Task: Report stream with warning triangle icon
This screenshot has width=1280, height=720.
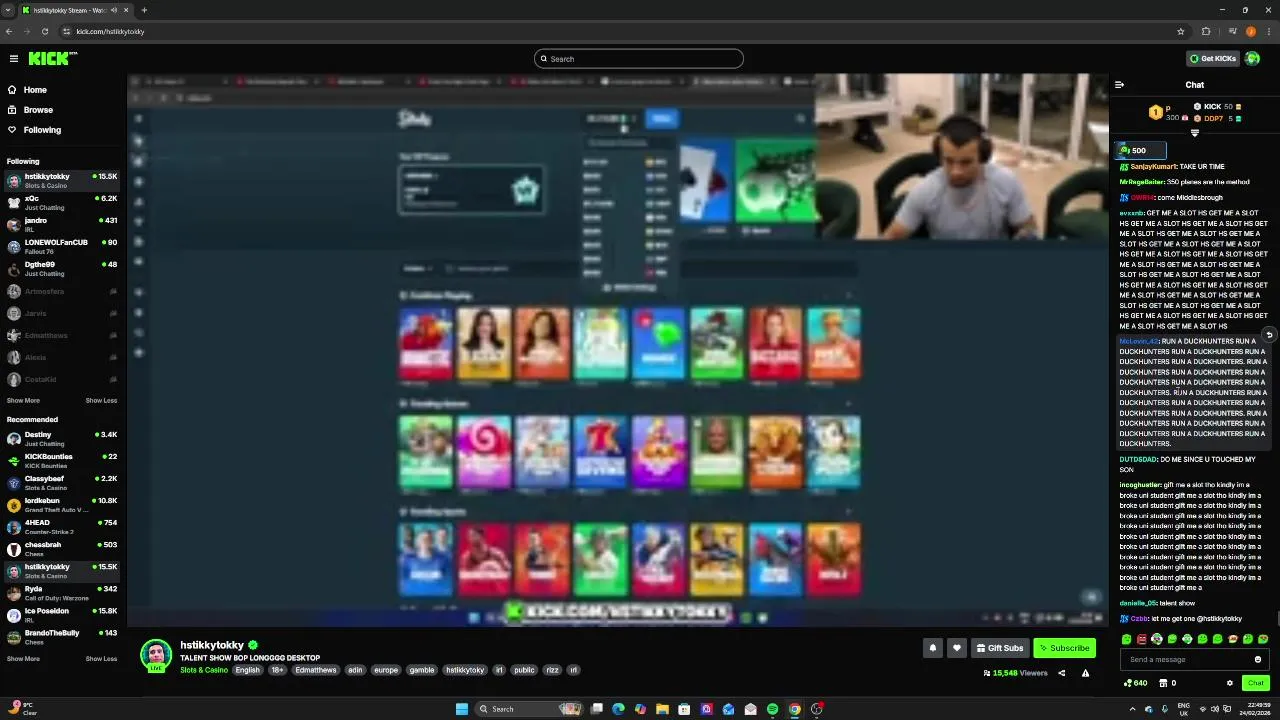Action: (x=1085, y=673)
